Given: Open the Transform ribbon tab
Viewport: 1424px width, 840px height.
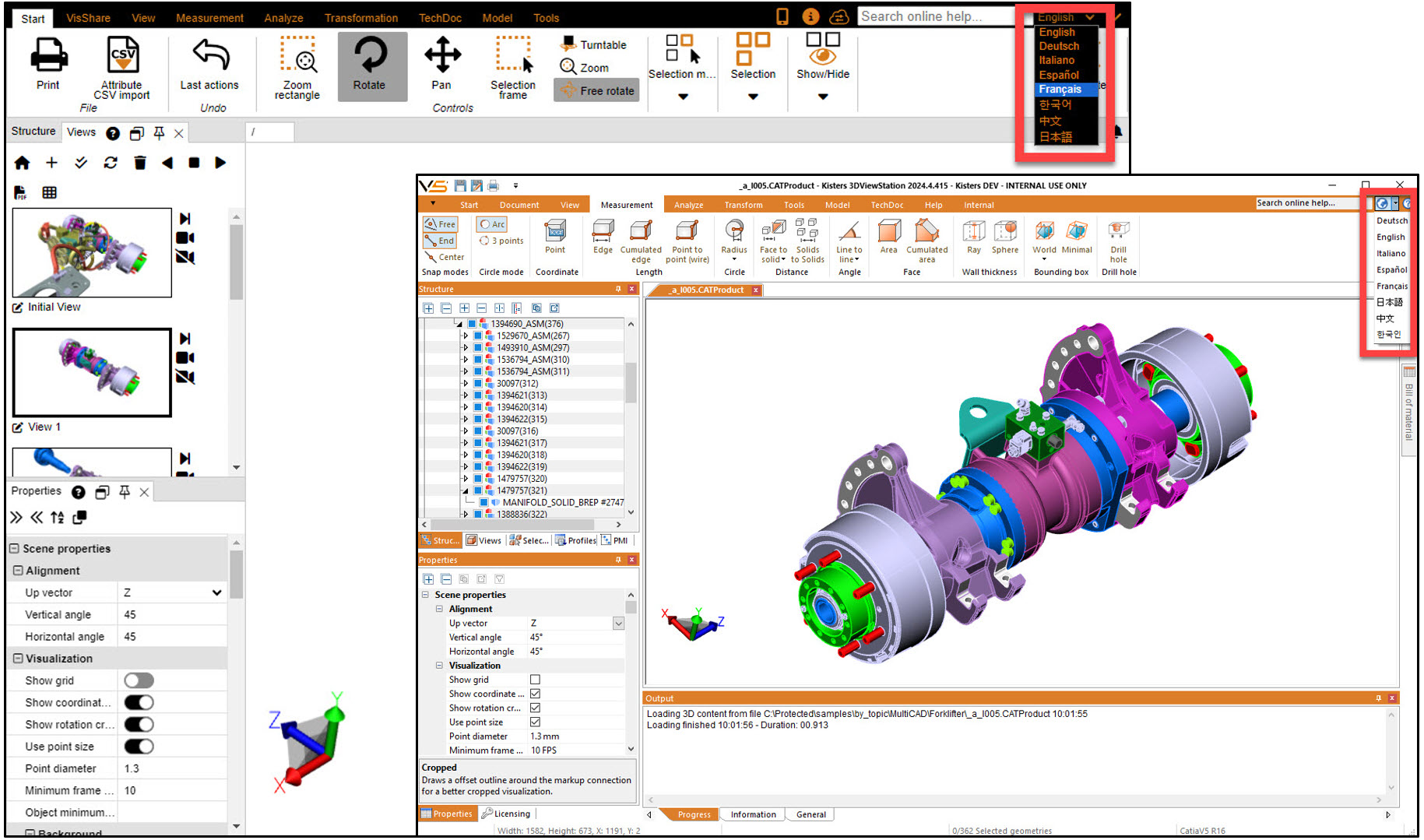Looking at the screenshot, I should tap(744, 206).
